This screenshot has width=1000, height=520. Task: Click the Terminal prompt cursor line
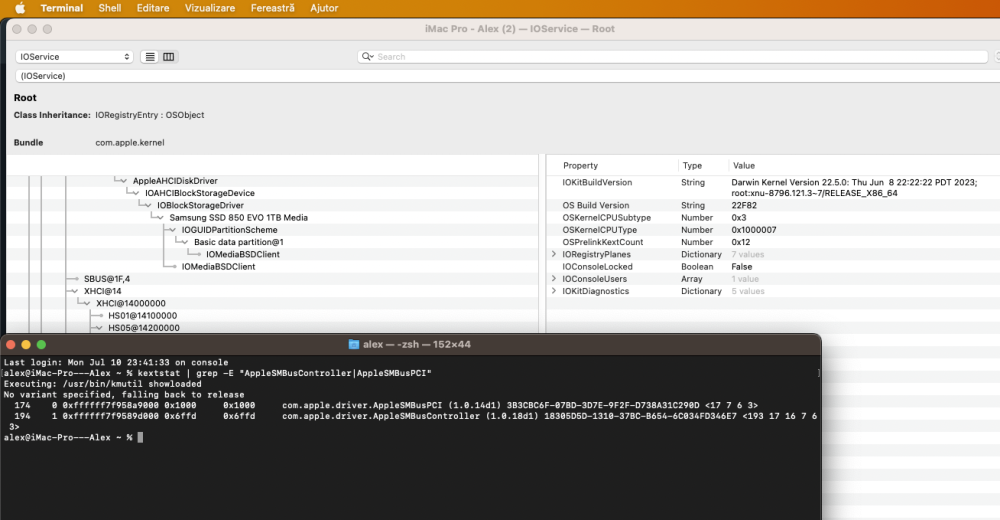(73, 438)
